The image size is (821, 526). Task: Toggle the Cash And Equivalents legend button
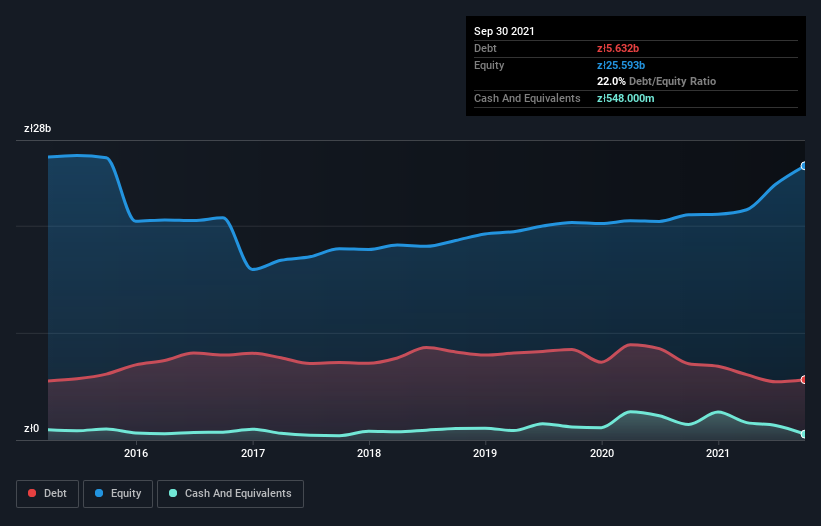pyautogui.click(x=230, y=494)
